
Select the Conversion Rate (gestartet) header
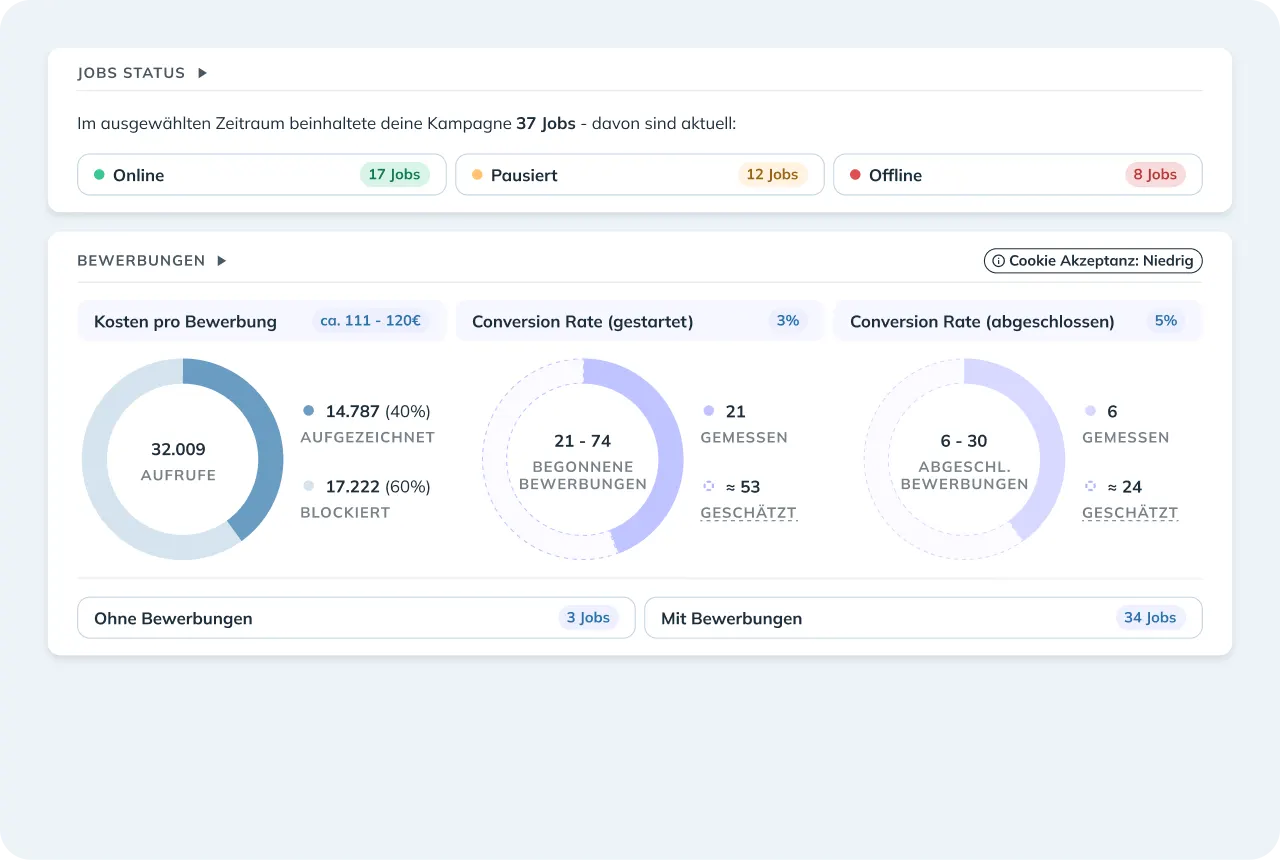[640, 321]
